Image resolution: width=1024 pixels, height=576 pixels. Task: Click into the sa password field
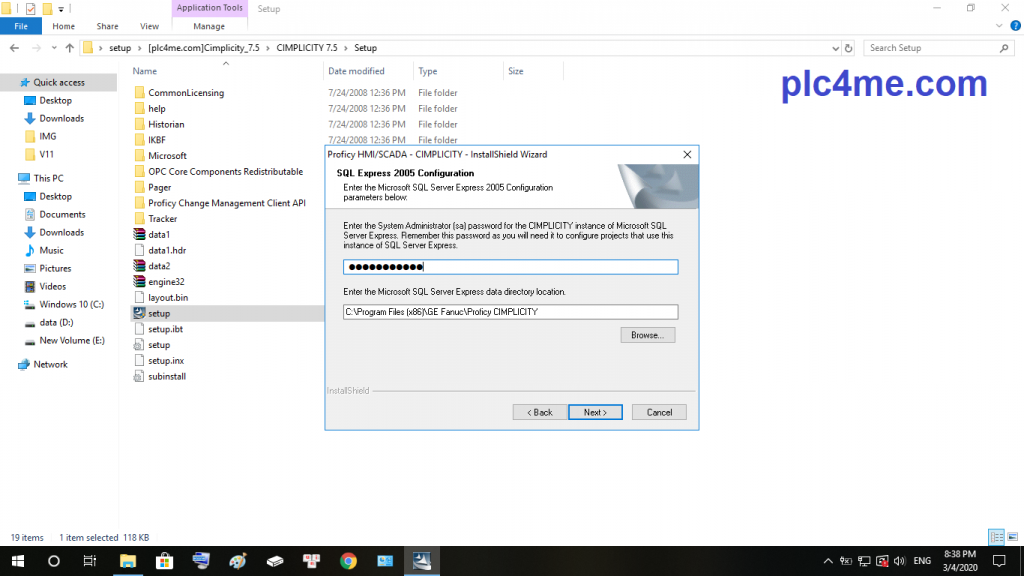(x=510, y=267)
